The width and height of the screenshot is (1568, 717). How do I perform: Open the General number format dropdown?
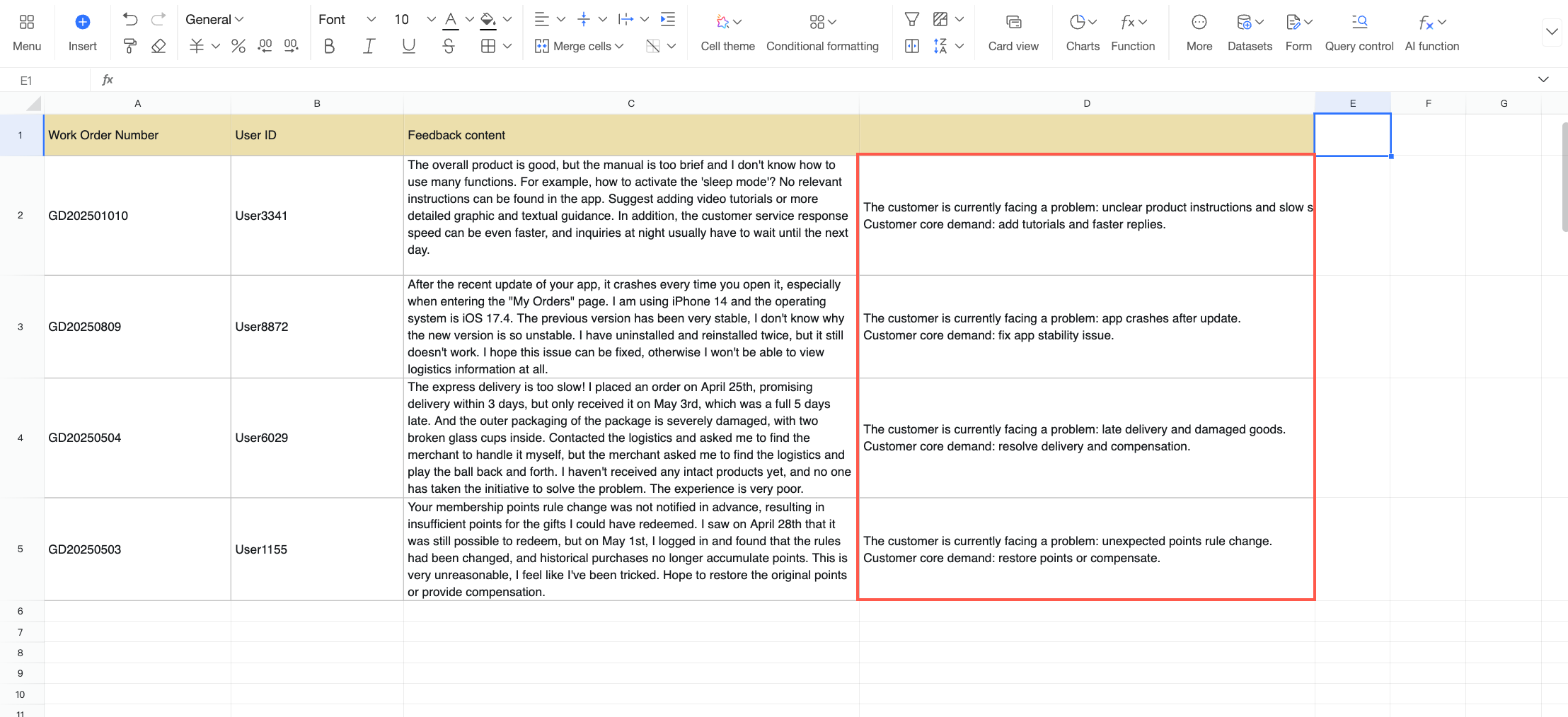point(214,20)
